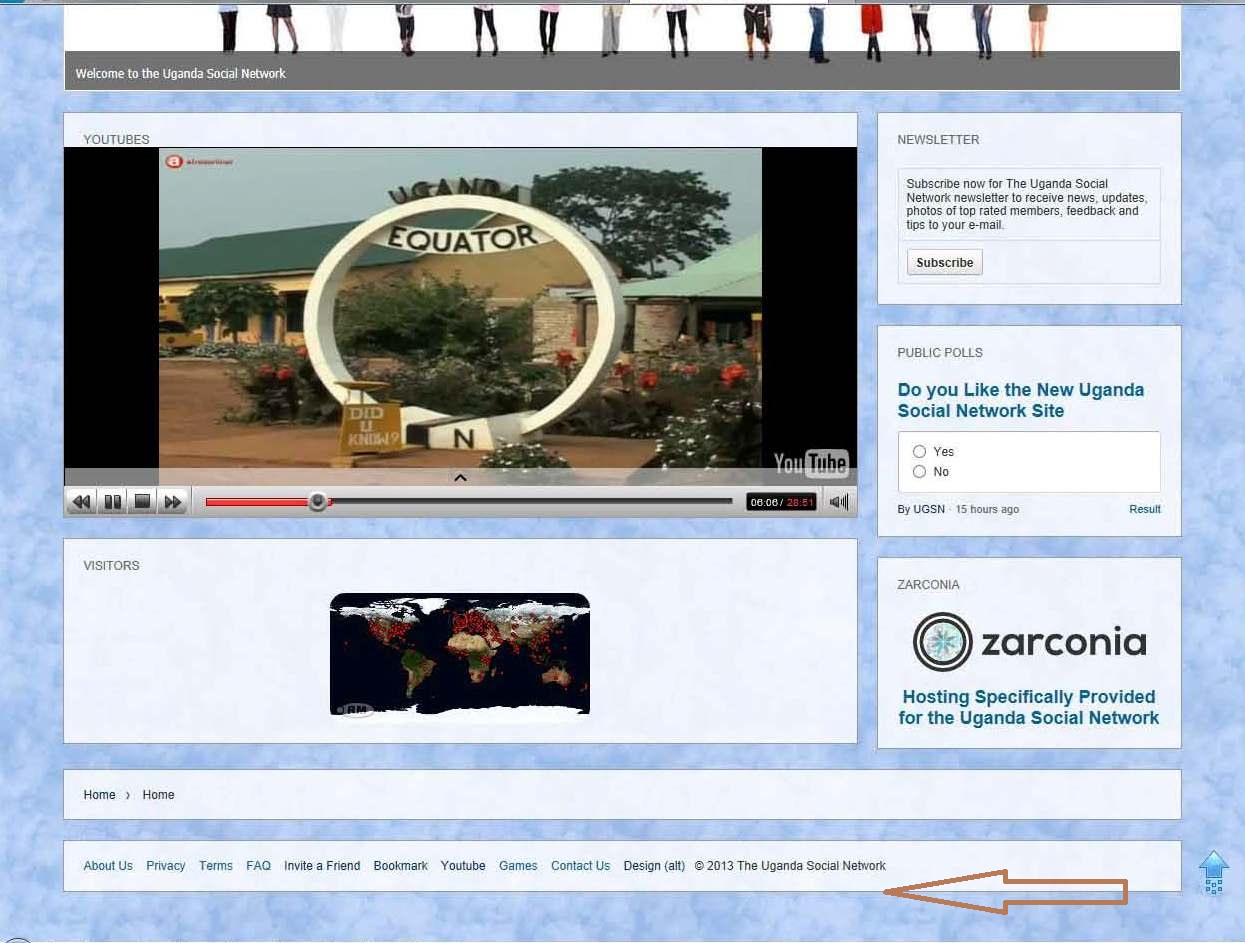Click the first Home breadcrumb
This screenshot has height=943, width=1245.
99,795
